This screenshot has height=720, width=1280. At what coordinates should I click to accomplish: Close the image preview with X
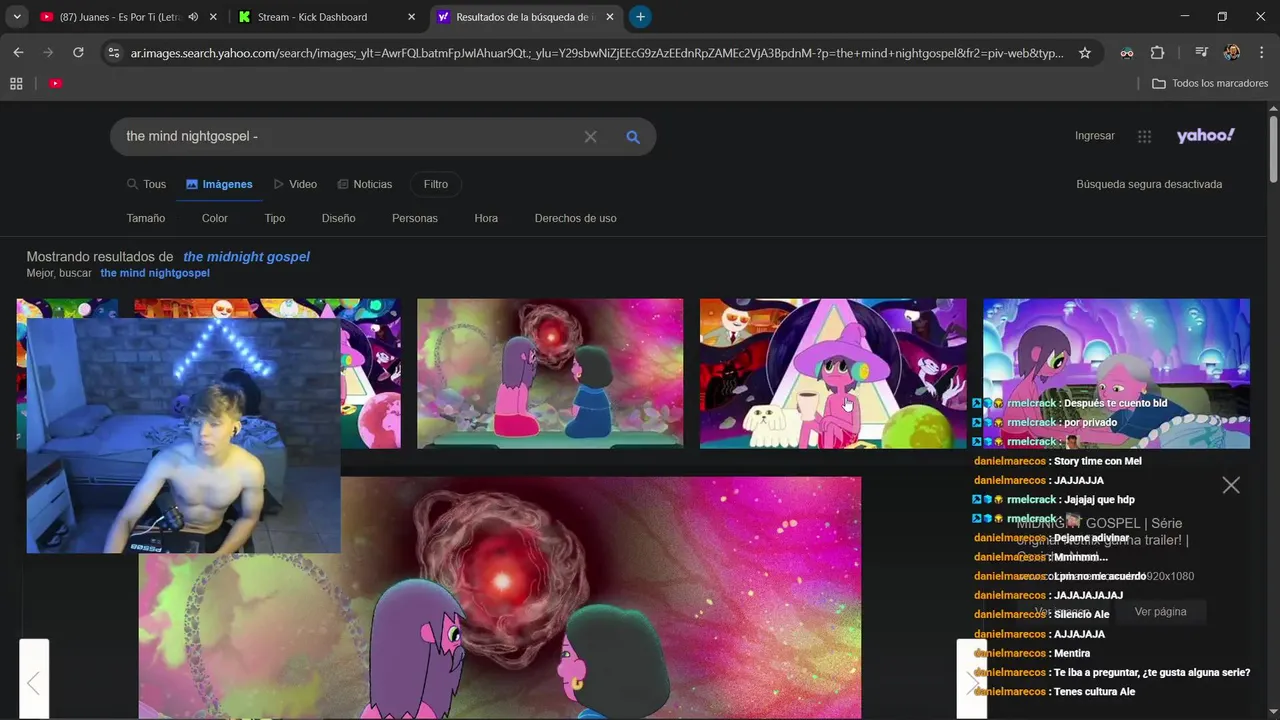(1231, 485)
